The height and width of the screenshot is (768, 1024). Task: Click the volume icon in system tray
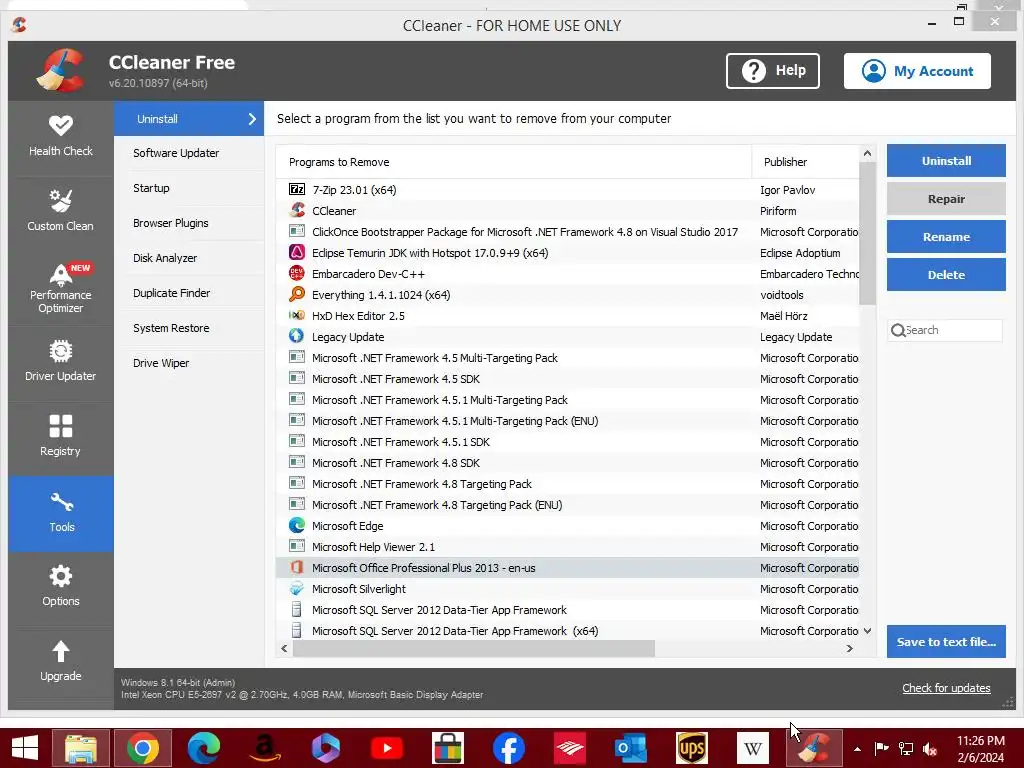(930, 748)
